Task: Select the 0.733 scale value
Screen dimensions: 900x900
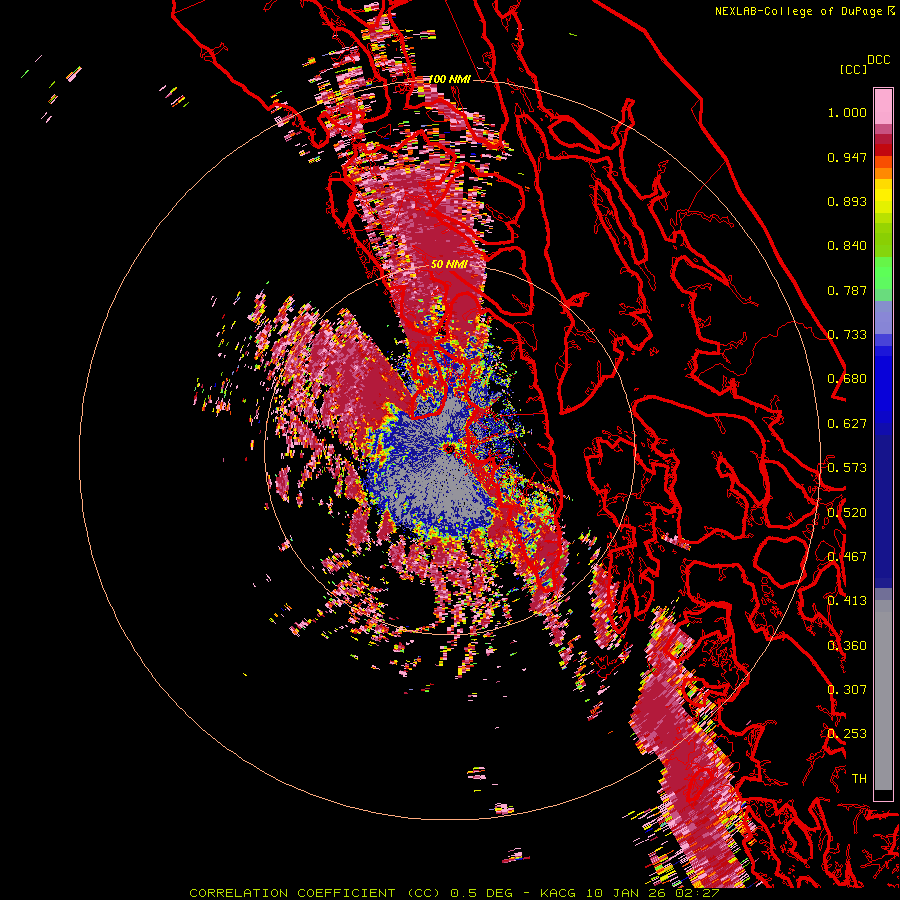Action: [x=847, y=335]
